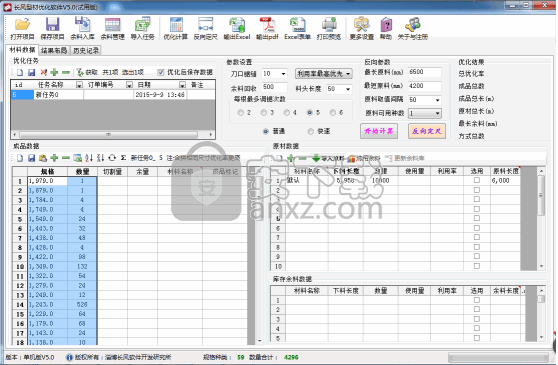Save project via the 保存项目 floppy icon
The image size is (558, 365).
pos(52,29)
